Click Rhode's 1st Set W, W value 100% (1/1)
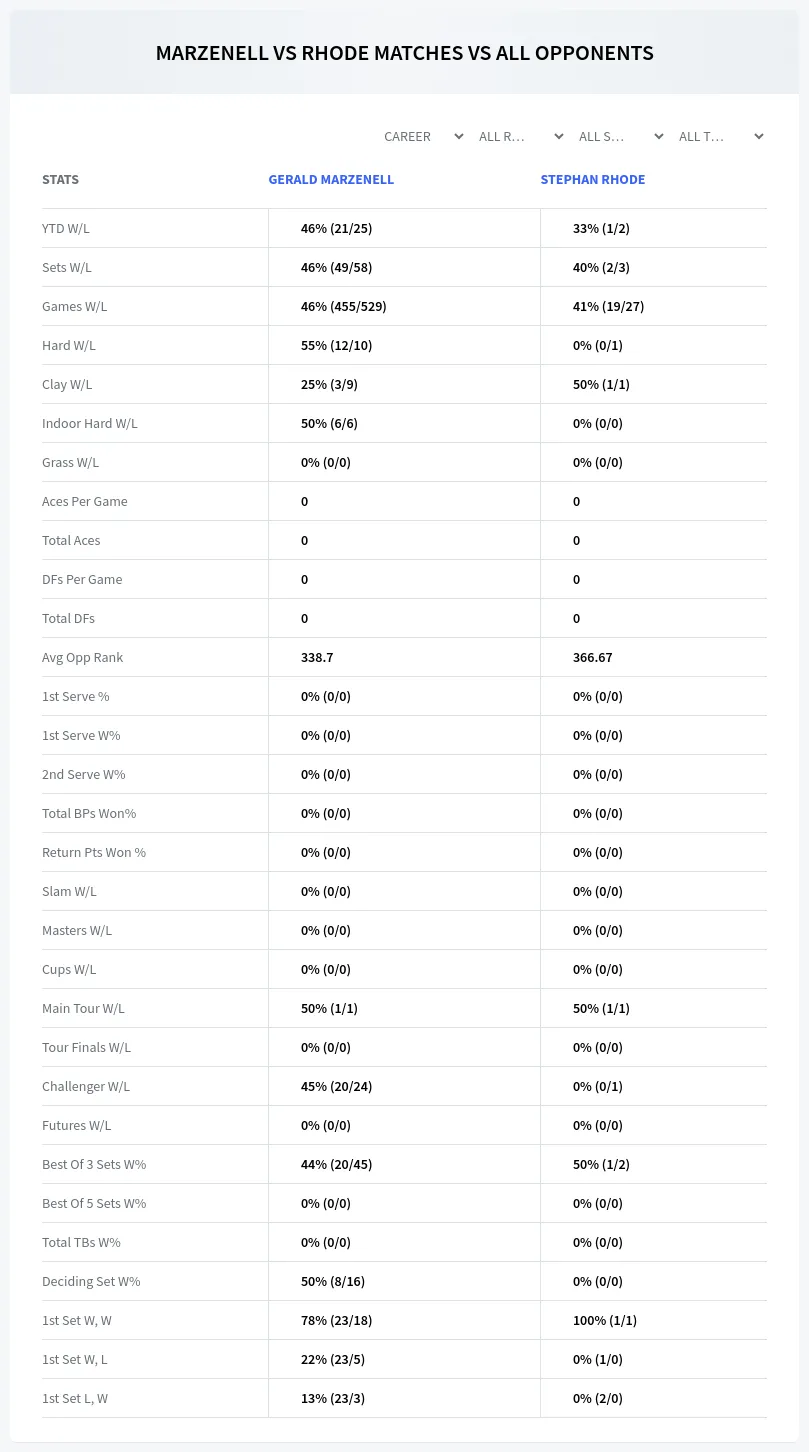Viewport: 809px width, 1452px height. (605, 1320)
